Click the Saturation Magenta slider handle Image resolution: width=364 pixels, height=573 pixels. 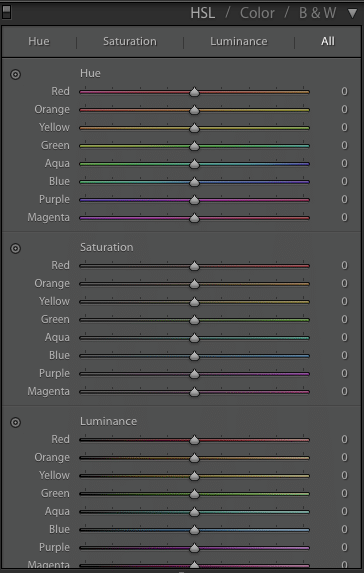point(194,392)
